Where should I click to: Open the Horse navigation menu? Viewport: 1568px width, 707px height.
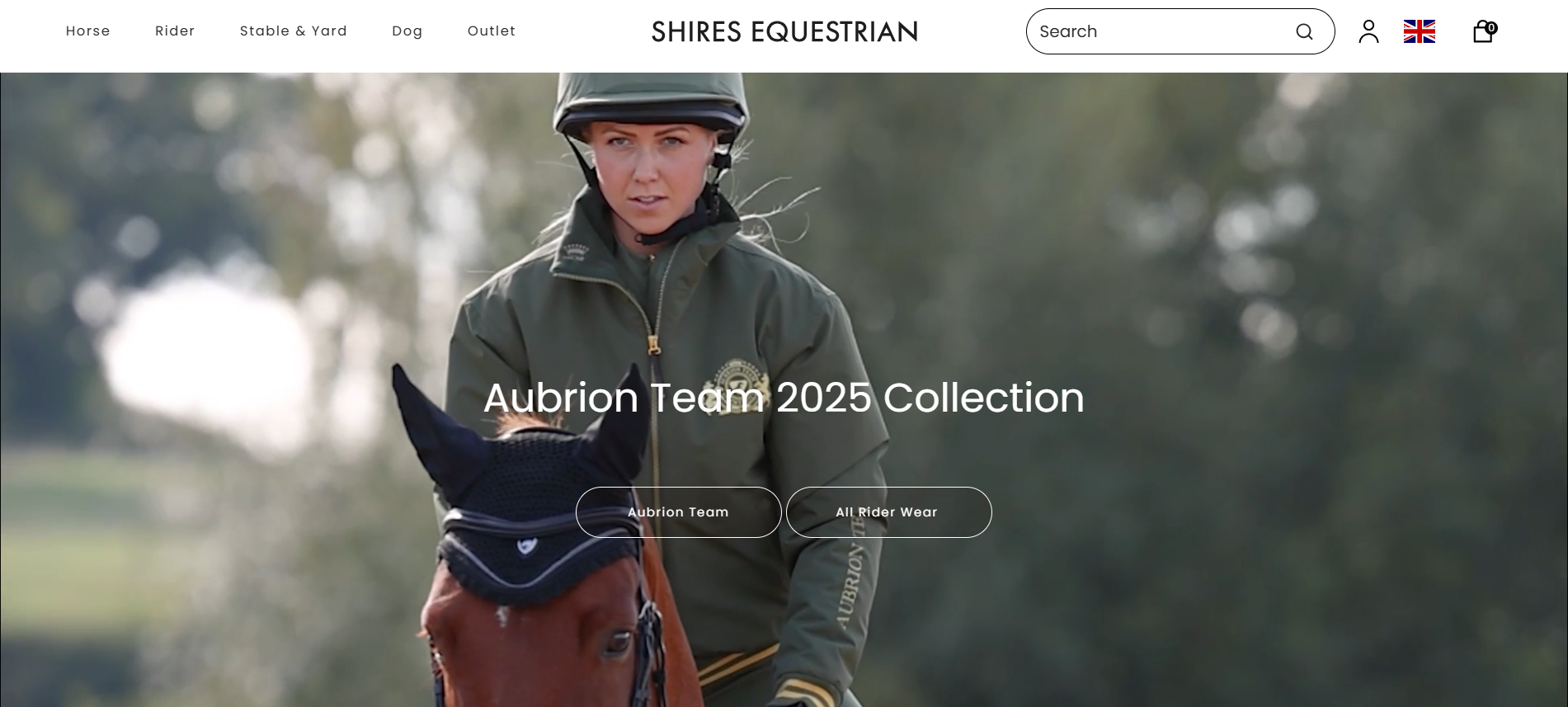[x=88, y=31]
